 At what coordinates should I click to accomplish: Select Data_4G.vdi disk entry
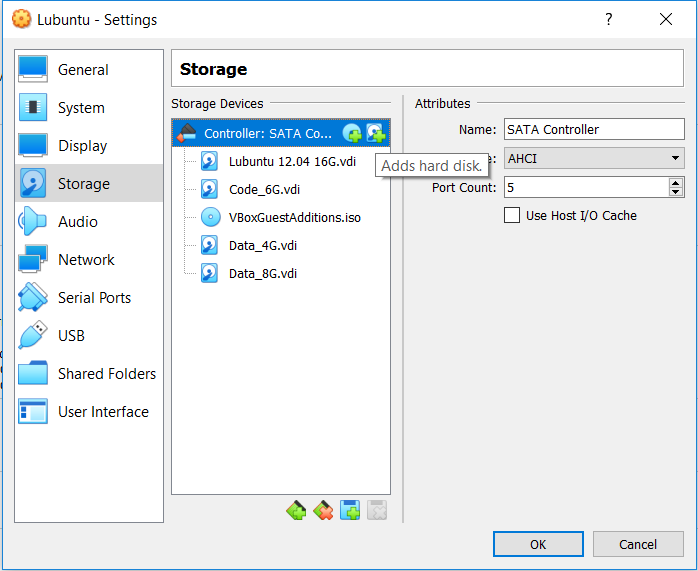click(x=281, y=245)
